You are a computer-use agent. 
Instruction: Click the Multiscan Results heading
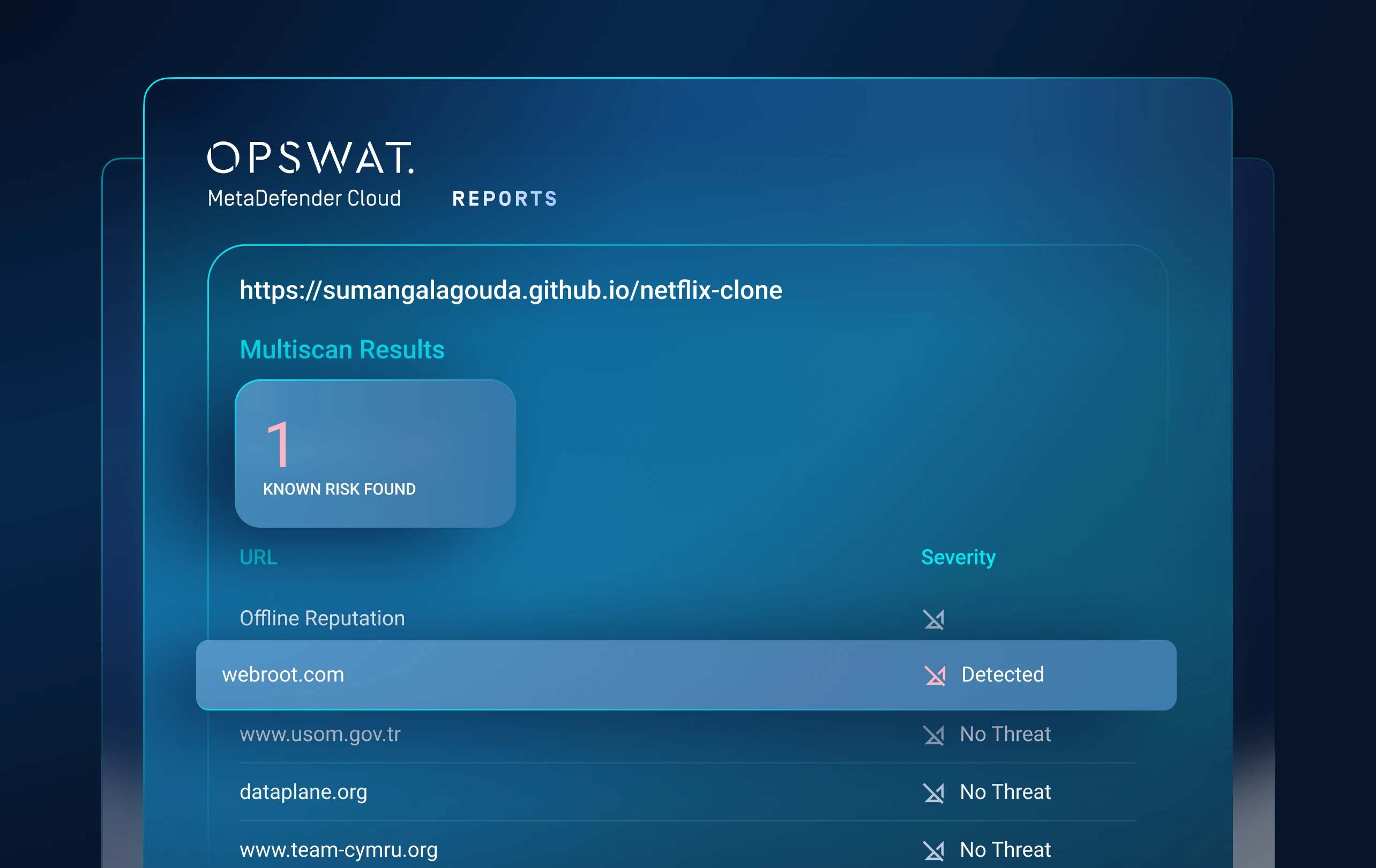[342, 350]
